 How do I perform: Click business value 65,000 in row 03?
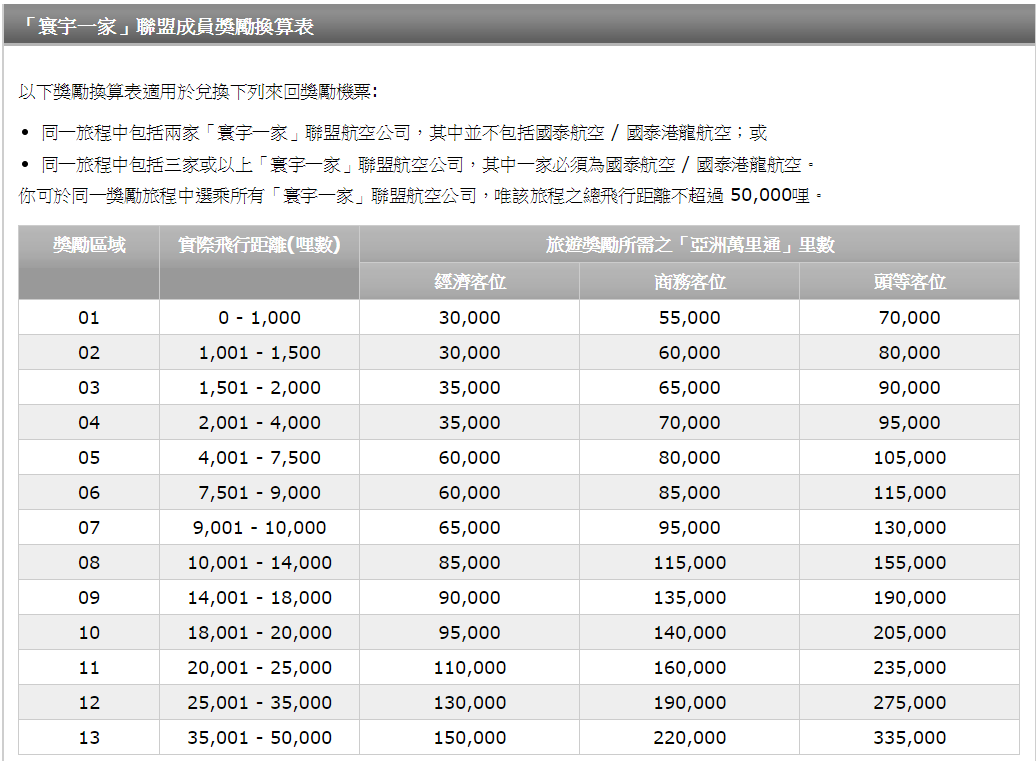tap(690, 388)
